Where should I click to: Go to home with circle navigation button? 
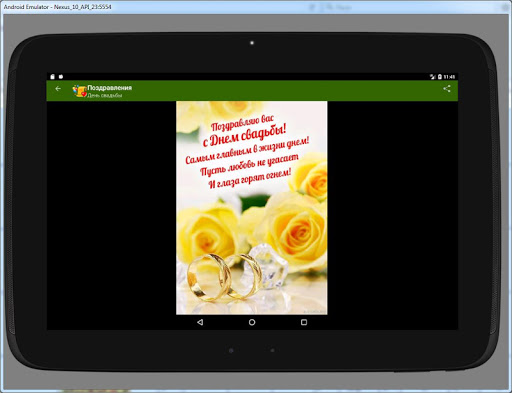tap(252, 322)
